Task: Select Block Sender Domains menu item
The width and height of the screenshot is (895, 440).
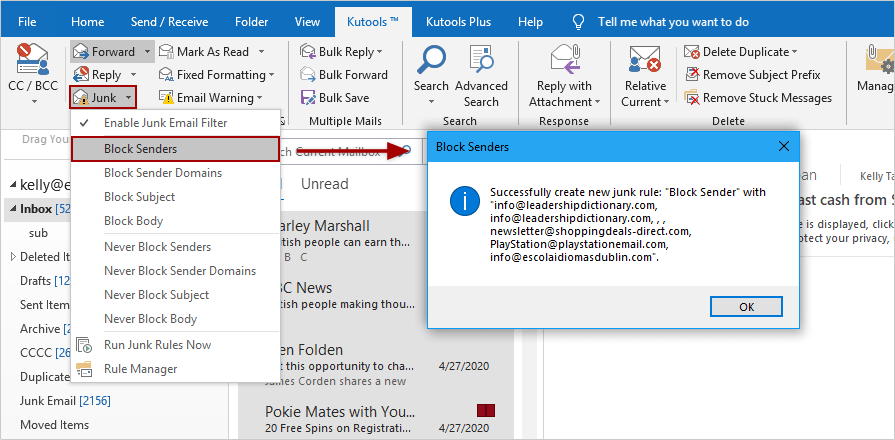Action: 175,173
